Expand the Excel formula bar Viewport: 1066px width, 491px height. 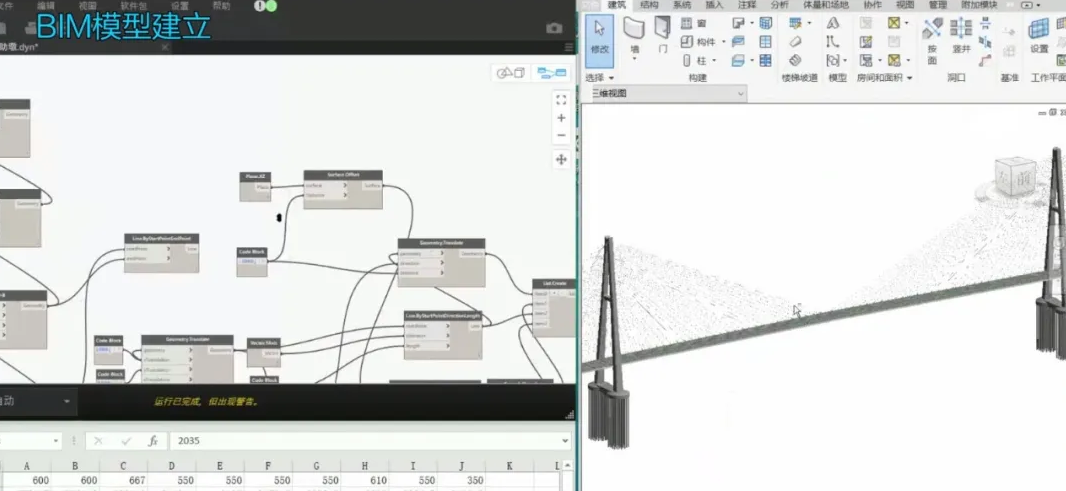(566, 441)
